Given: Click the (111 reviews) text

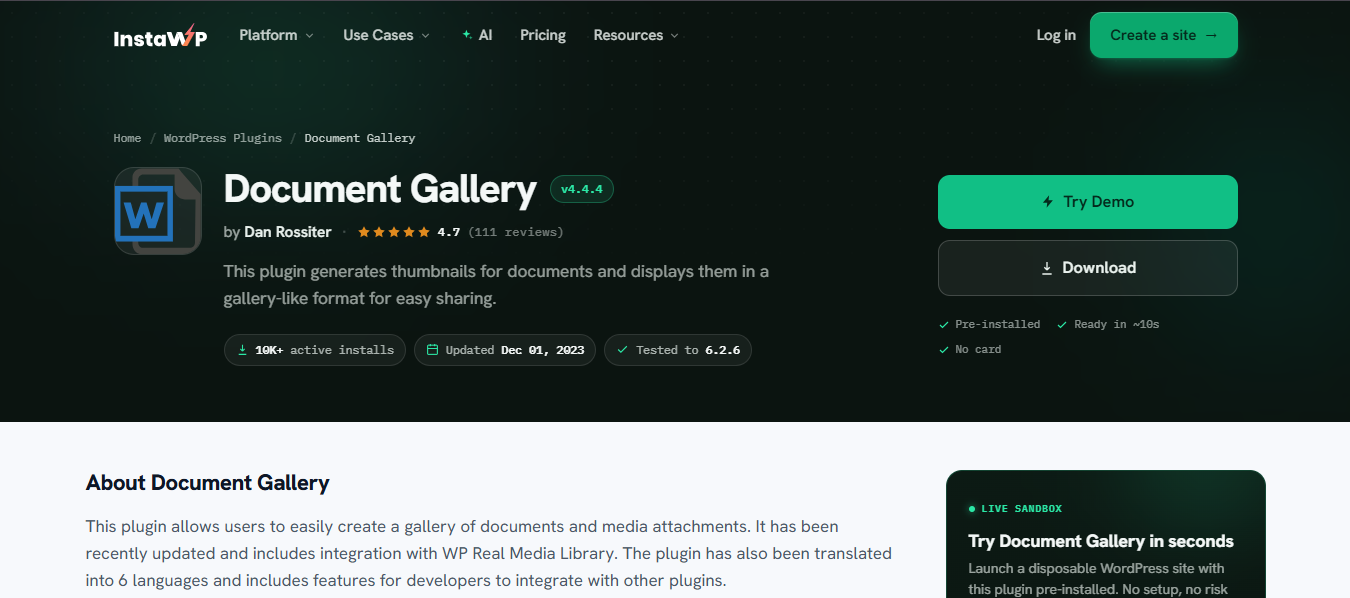Looking at the screenshot, I should [516, 232].
